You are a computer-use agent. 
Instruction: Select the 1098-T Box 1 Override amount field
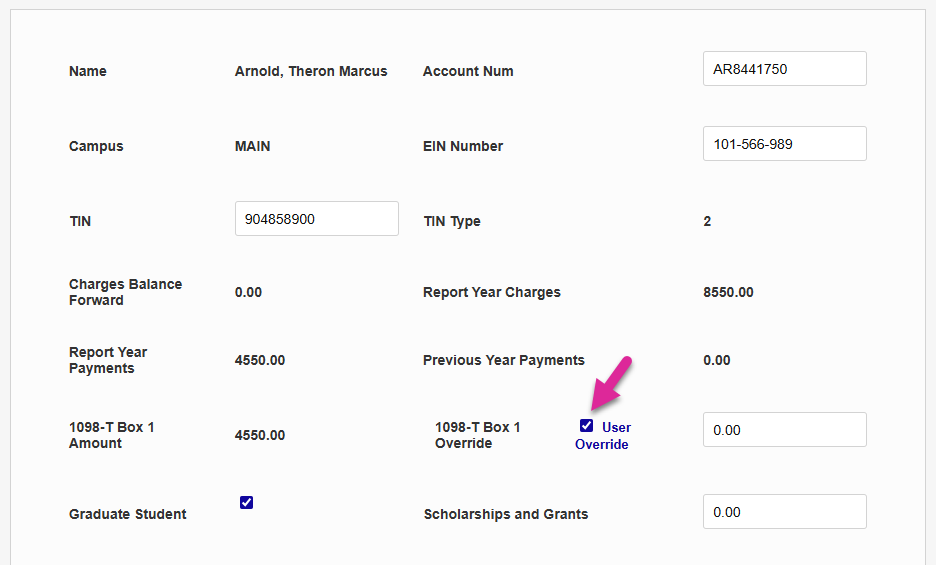tap(784, 430)
